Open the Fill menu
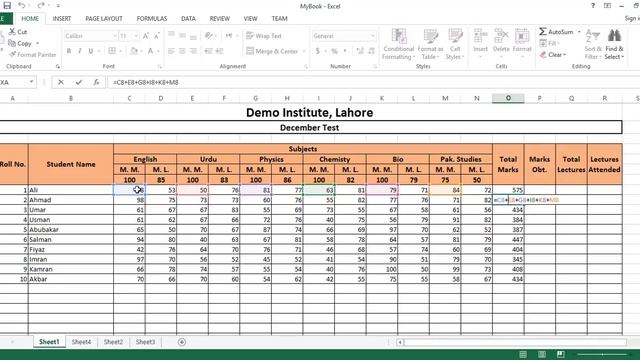Screen dimensions: 640x360 [x=549, y=43]
